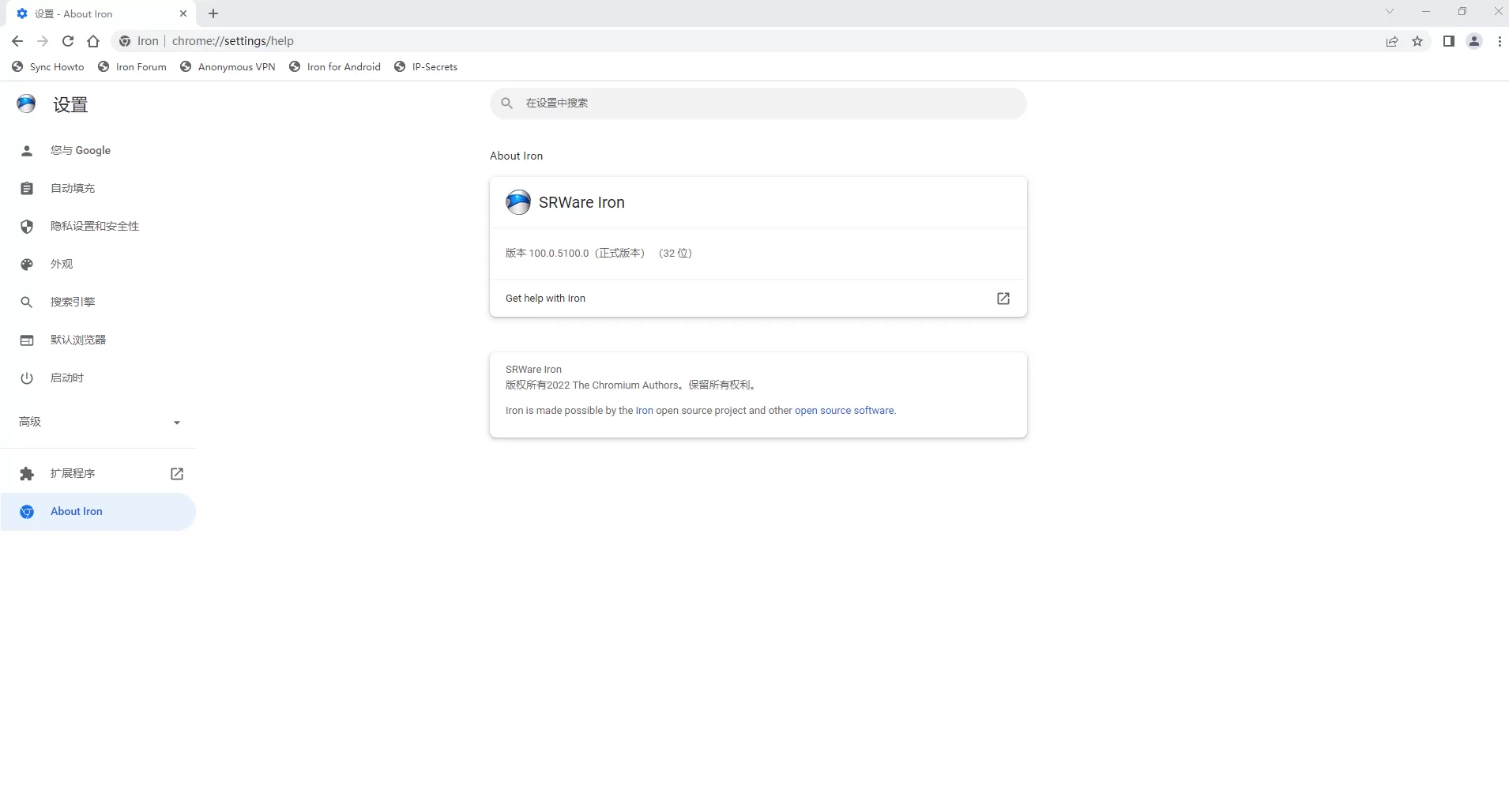Click Get help with Iron
The height and width of the screenshot is (812, 1509).
546,299
